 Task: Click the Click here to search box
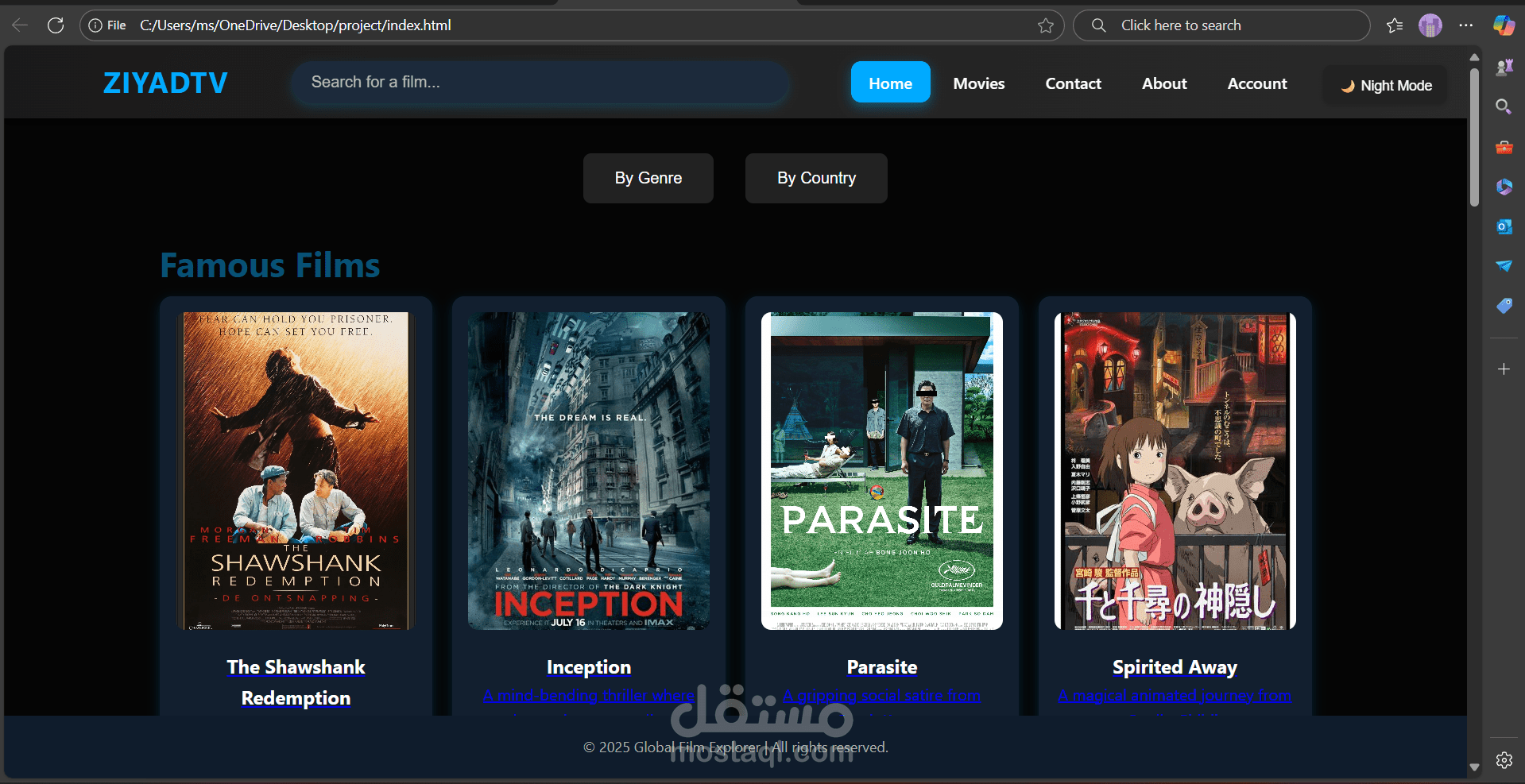click(1221, 25)
